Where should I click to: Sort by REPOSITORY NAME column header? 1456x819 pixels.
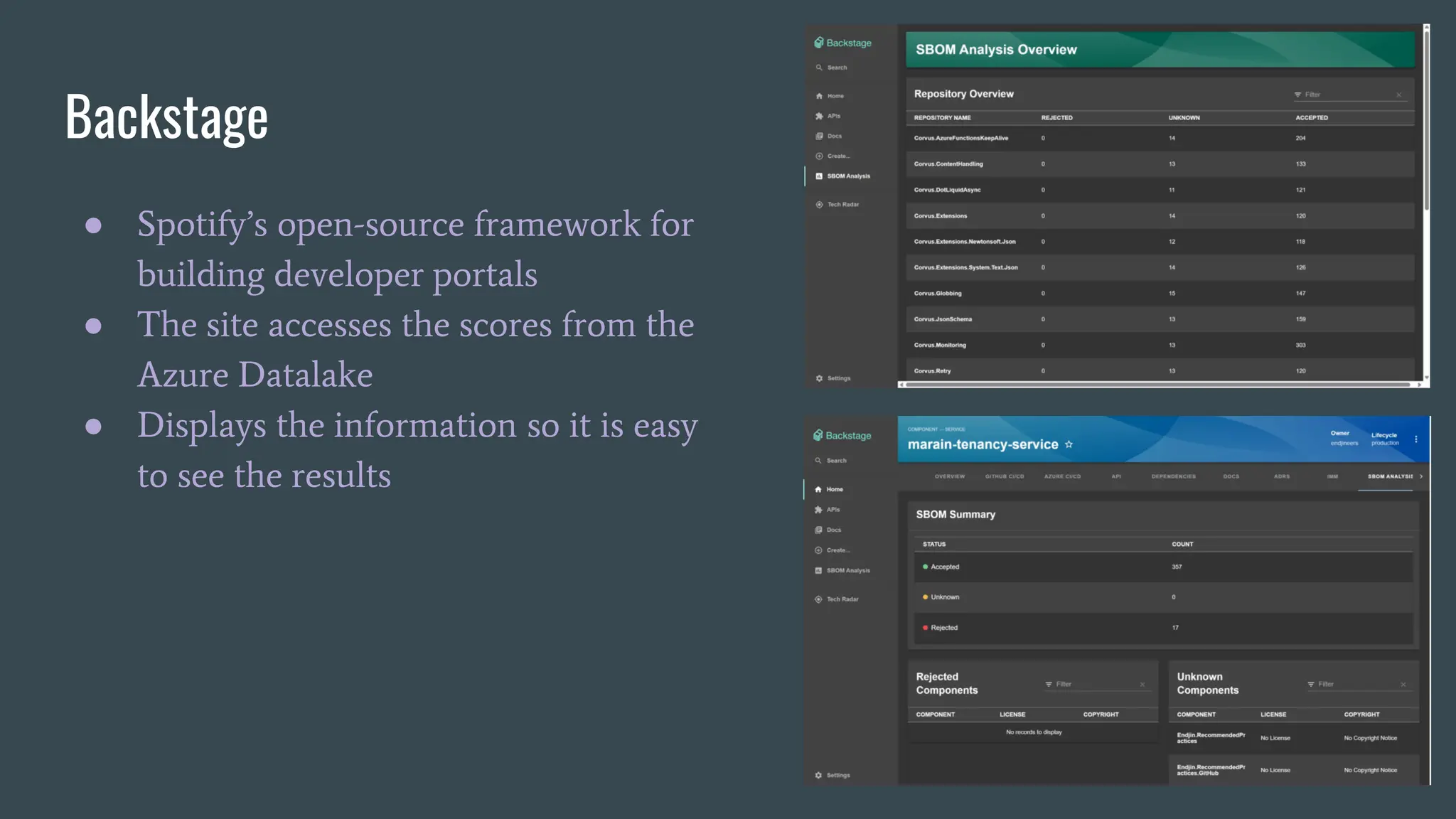(x=942, y=118)
